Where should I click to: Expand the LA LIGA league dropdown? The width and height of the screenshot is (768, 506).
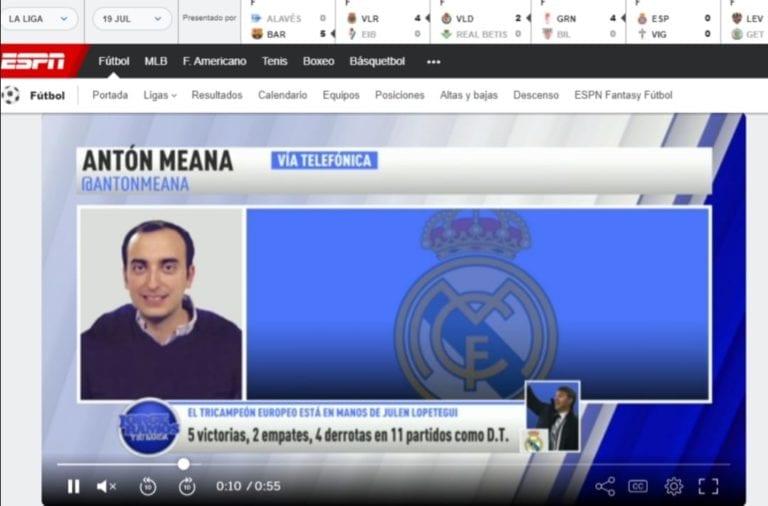click(x=39, y=19)
